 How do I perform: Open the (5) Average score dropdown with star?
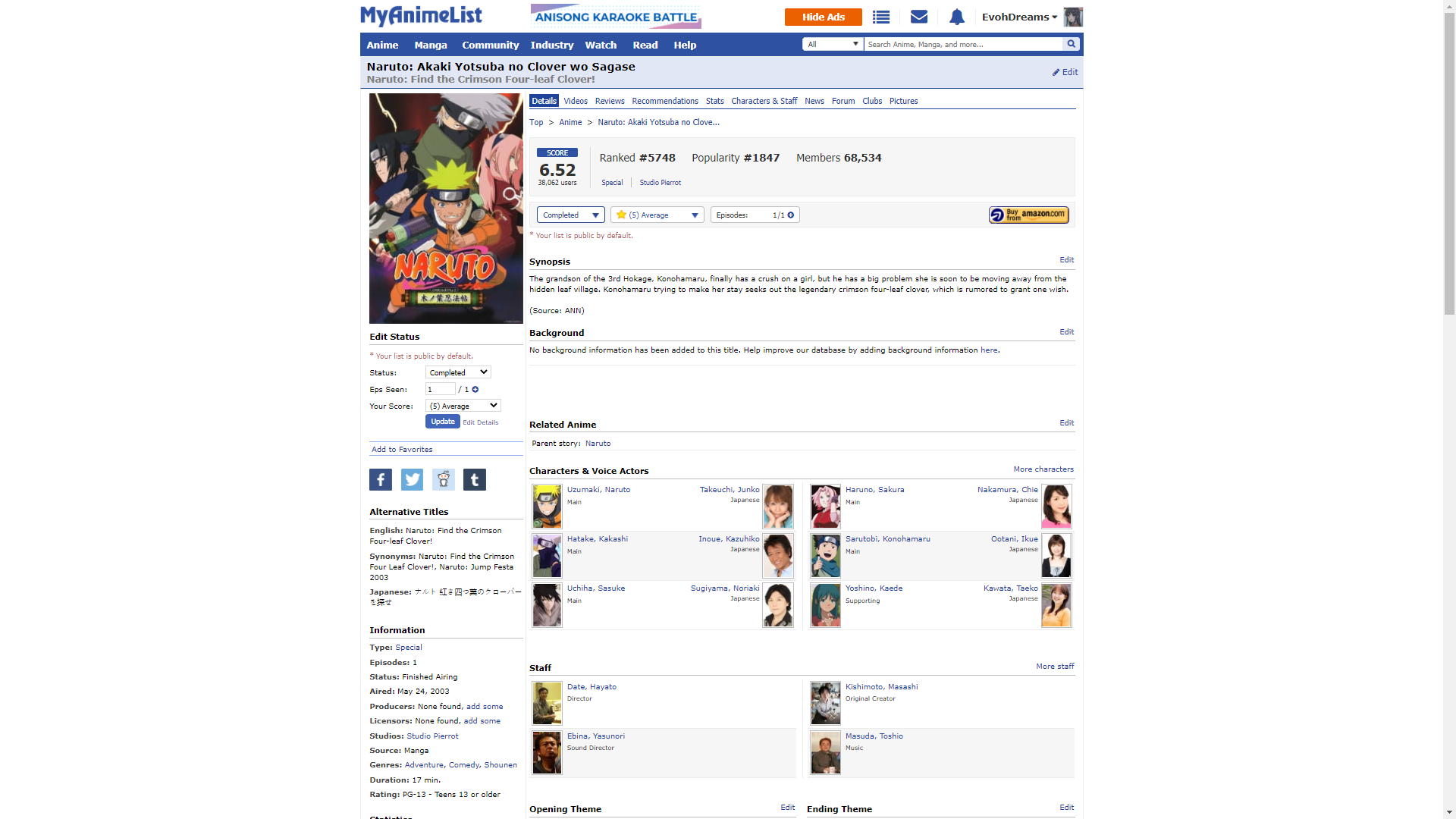click(657, 215)
